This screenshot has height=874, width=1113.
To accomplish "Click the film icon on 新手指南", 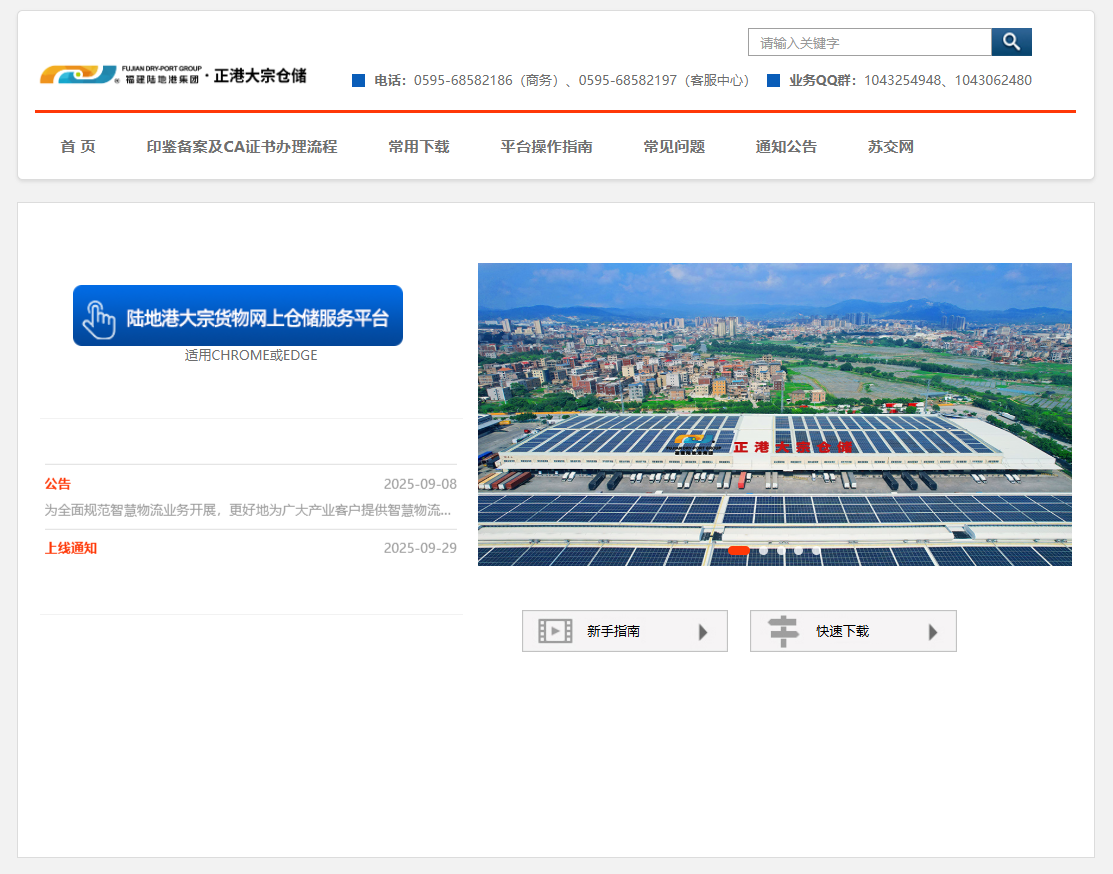I will [x=554, y=630].
